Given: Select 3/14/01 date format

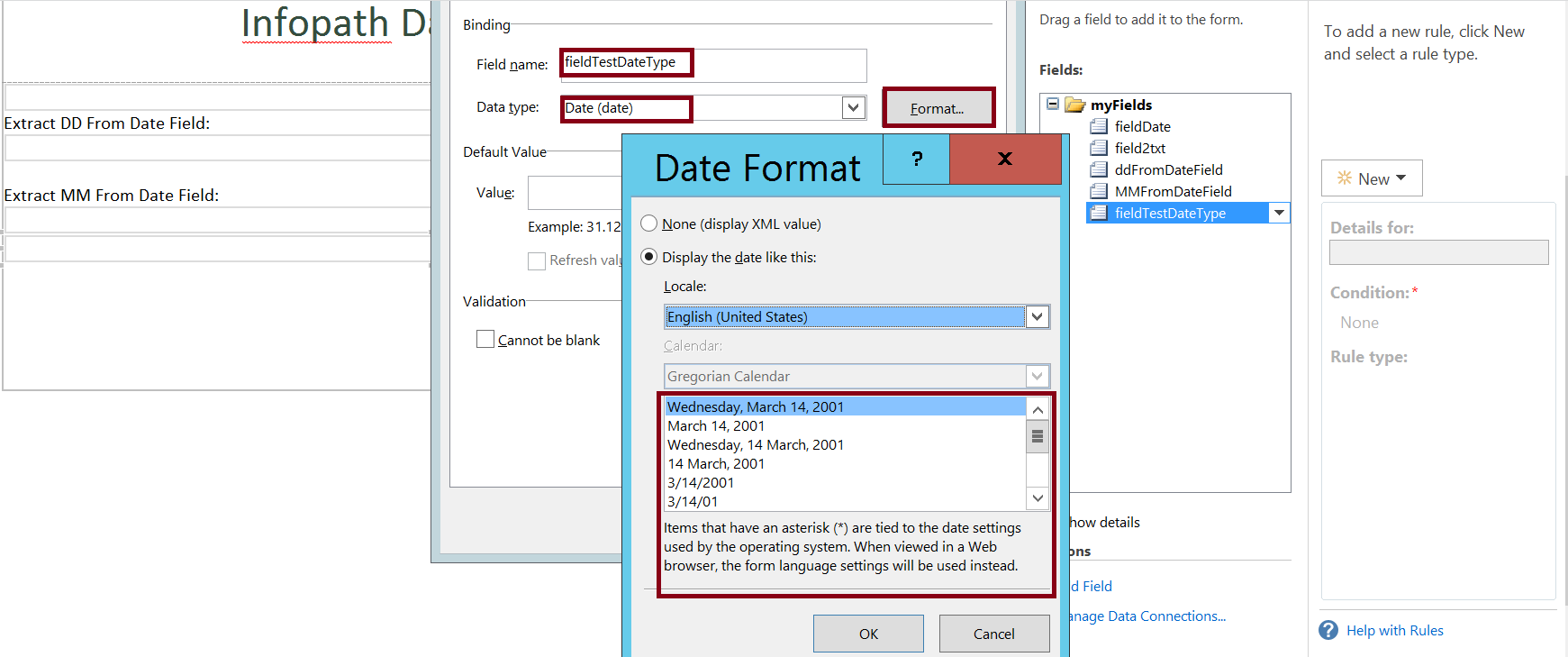Looking at the screenshot, I should (x=845, y=501).
